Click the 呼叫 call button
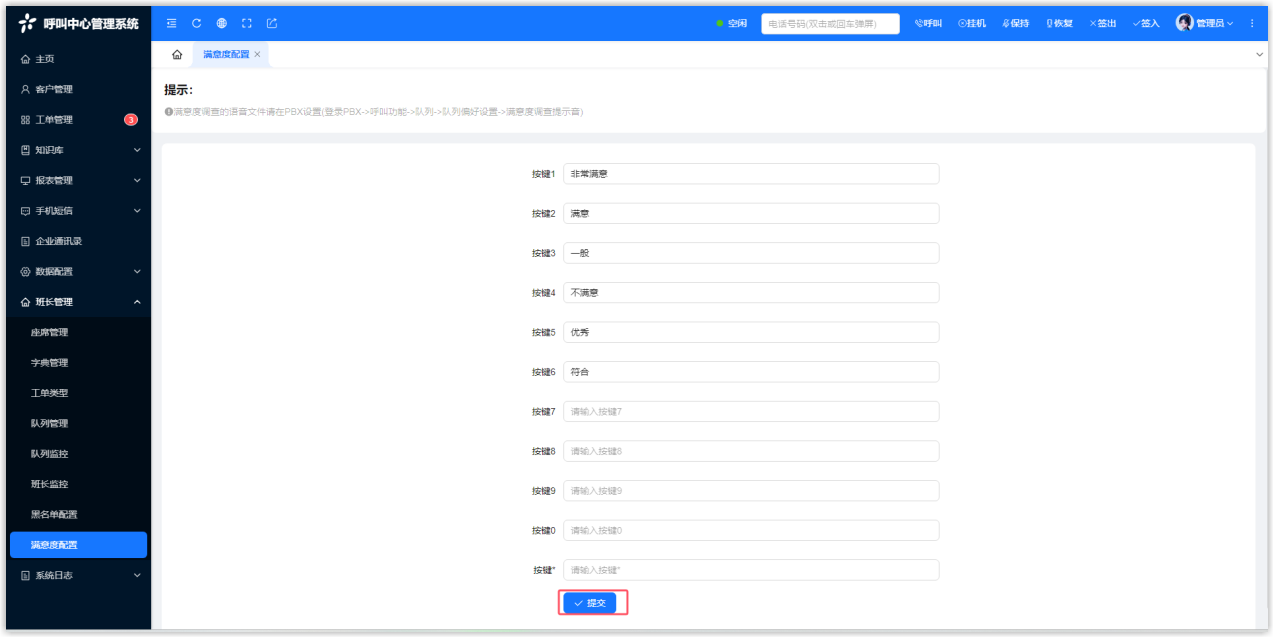1274x638 pixels. [928, 23]
